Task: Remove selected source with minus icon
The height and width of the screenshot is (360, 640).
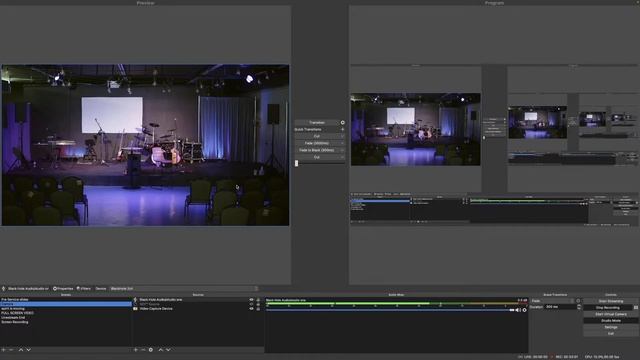Action: tap(143, 350)
